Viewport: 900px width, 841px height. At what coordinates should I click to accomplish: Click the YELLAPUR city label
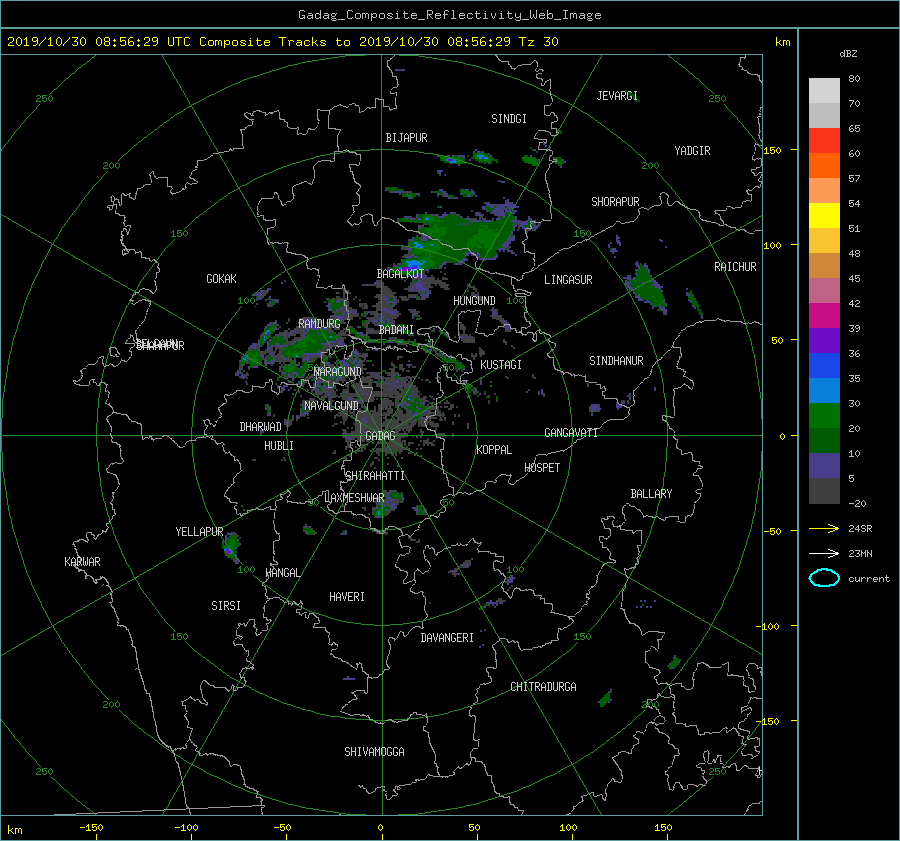199,532
